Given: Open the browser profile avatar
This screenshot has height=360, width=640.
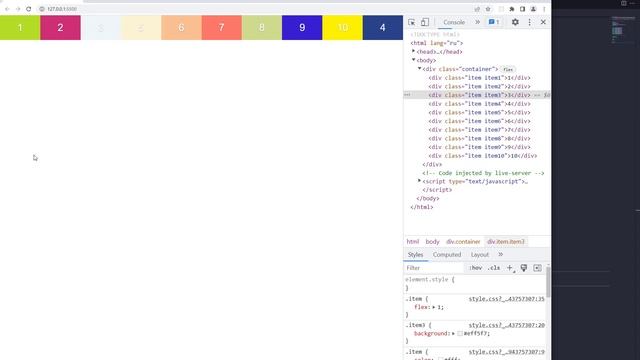Looking at the screenshot, I should point(533,9).
